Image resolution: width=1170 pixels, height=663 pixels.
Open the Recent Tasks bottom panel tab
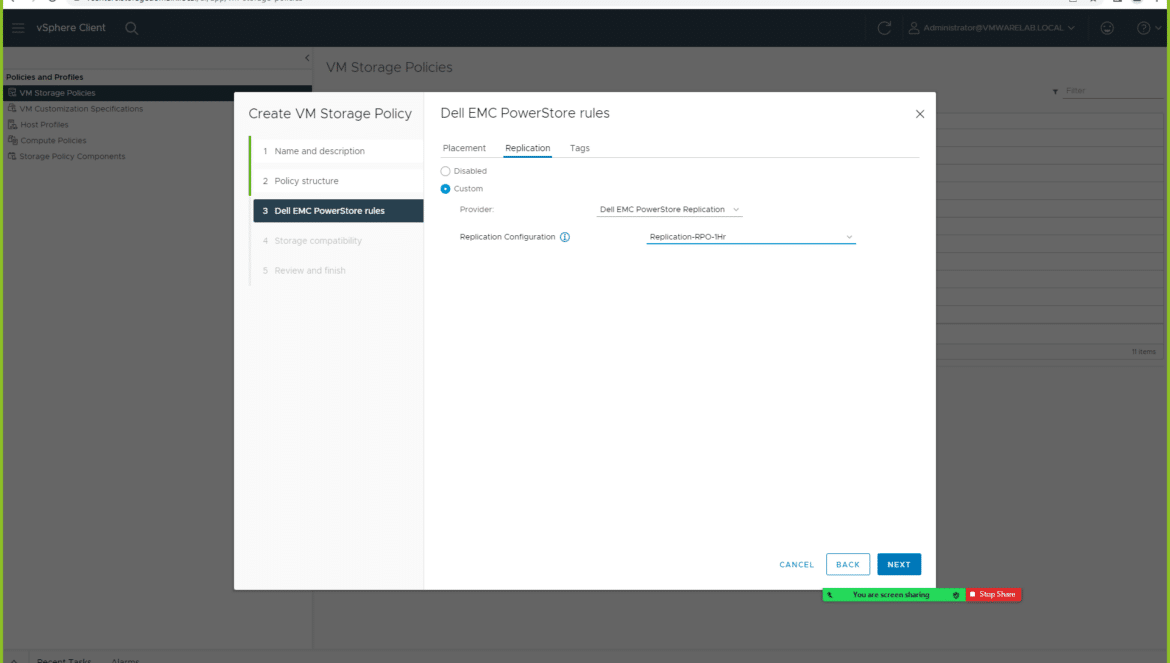(x=64, y=659)
